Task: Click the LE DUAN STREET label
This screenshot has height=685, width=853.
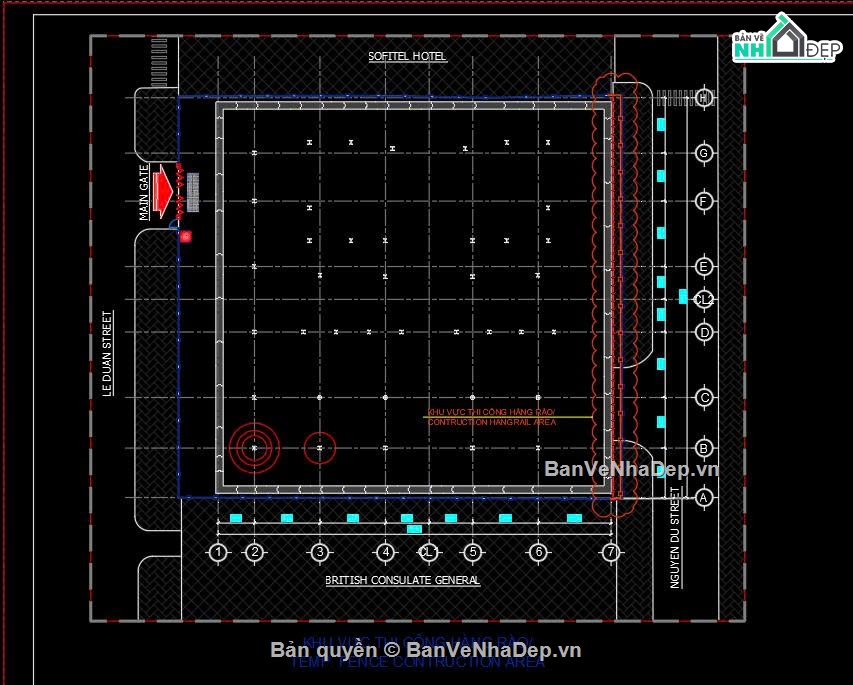Action: (x=108, y=353)
